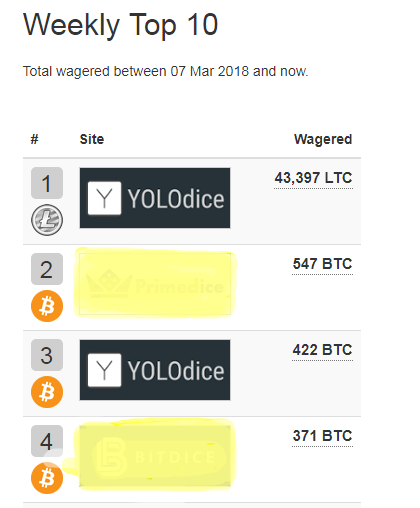Click the Litecoin coin icon in row 1
This screenshot has width=420, height=508.
click(47, 220)
